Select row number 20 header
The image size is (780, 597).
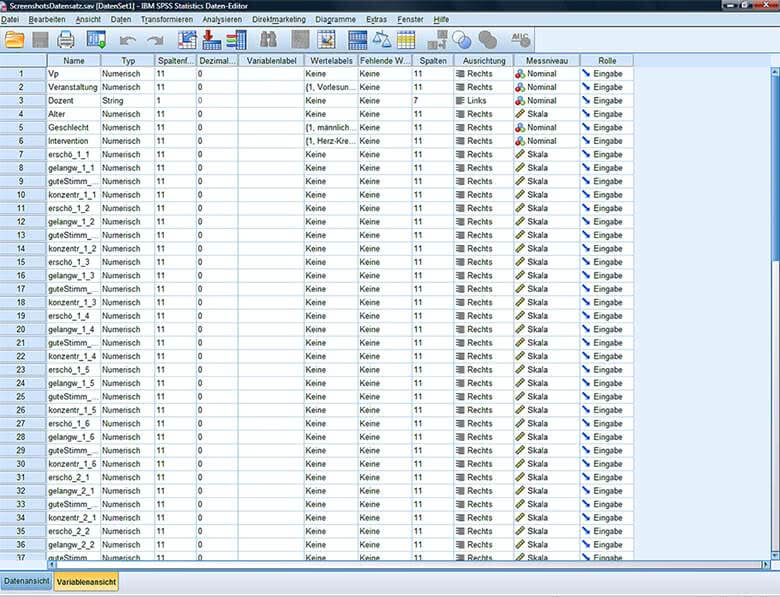(x=23, y=329)
